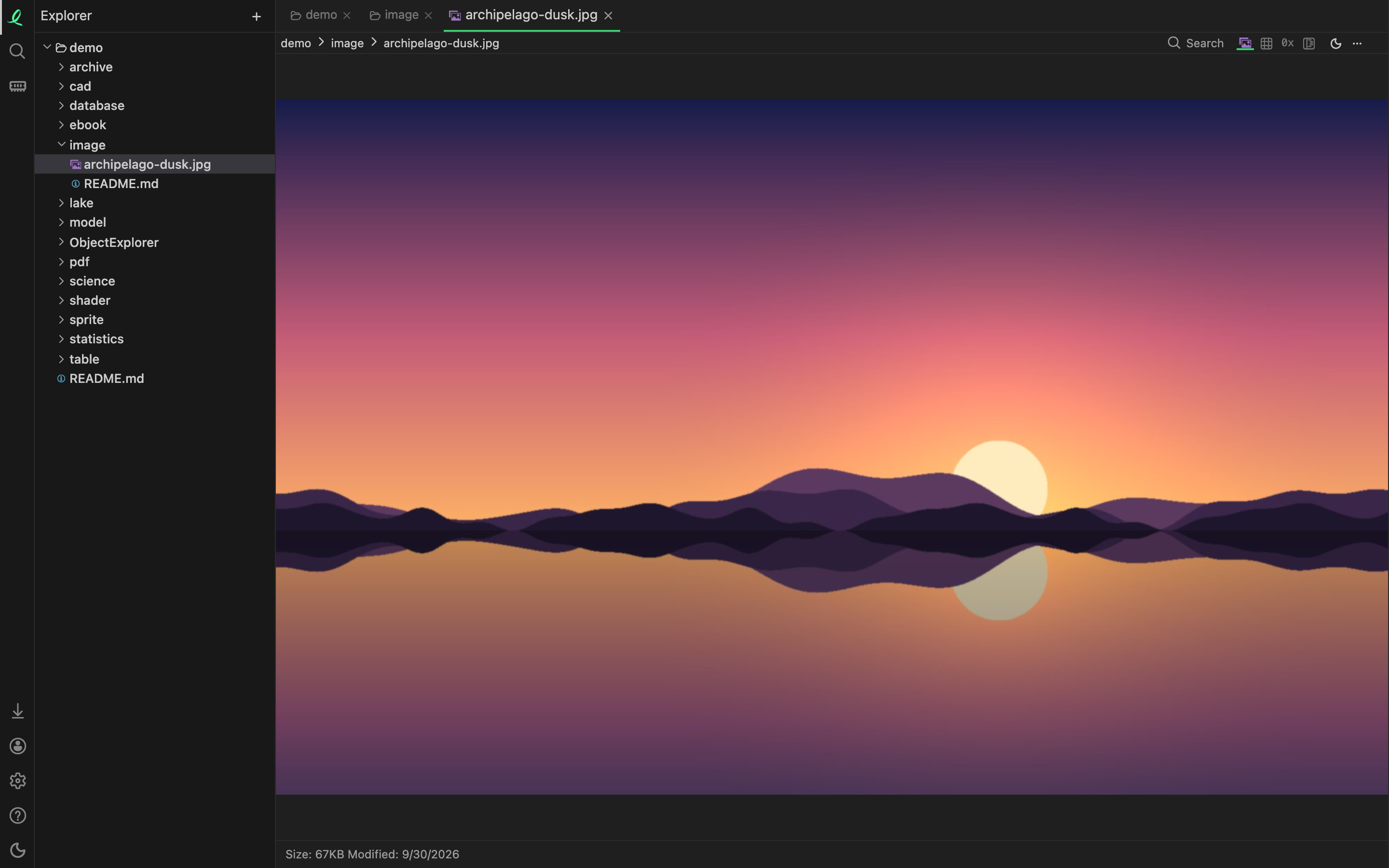Collapse the demo root folder
Screen dimensions: 1389x868
47,47
